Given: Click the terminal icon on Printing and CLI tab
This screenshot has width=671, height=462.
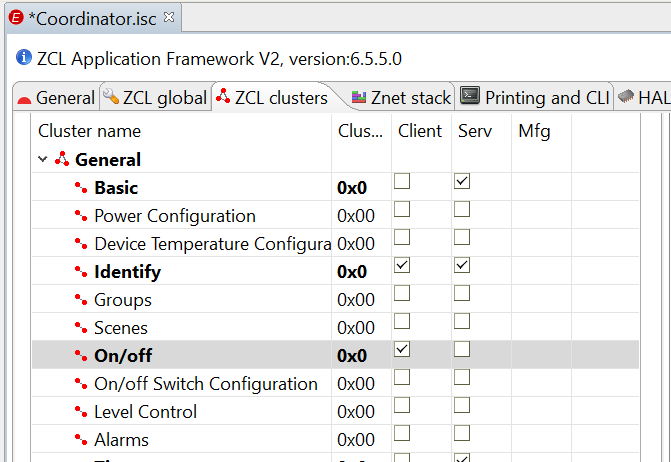Looking at the screenshot, I should point(470,96).
